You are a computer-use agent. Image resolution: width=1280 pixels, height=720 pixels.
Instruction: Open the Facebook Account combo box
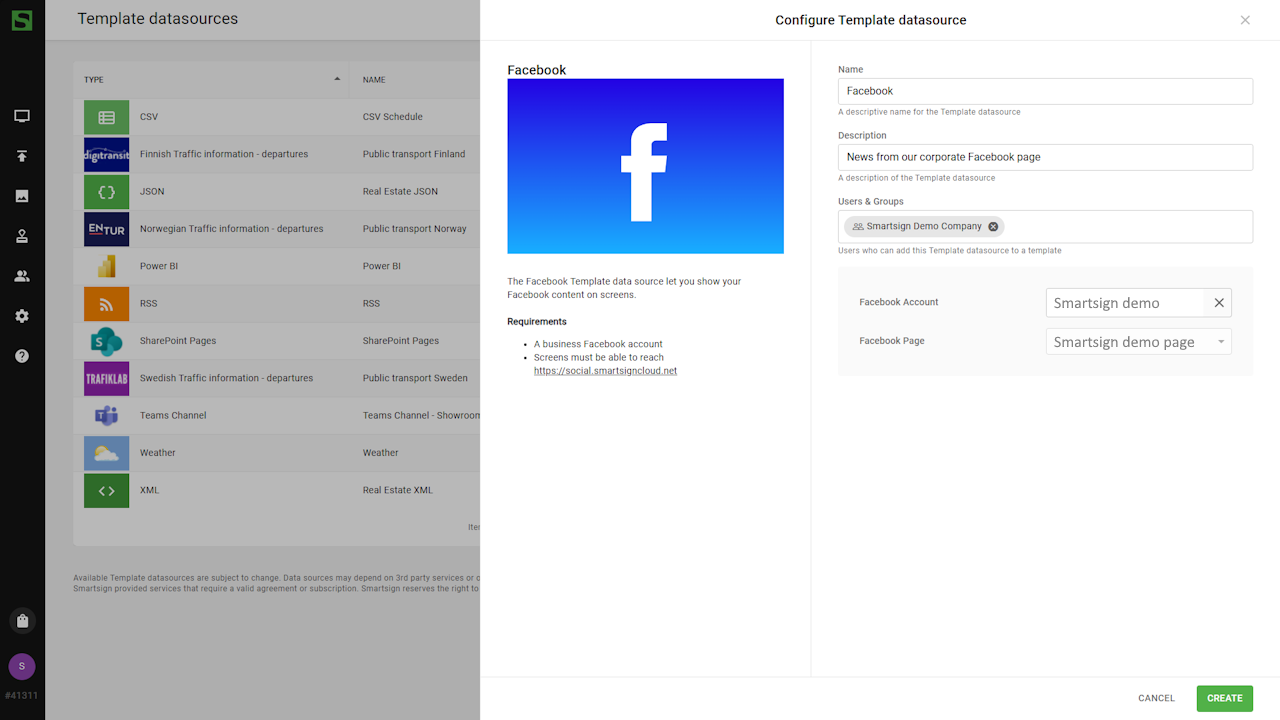pyautogui.click(x=1125, y=303)
